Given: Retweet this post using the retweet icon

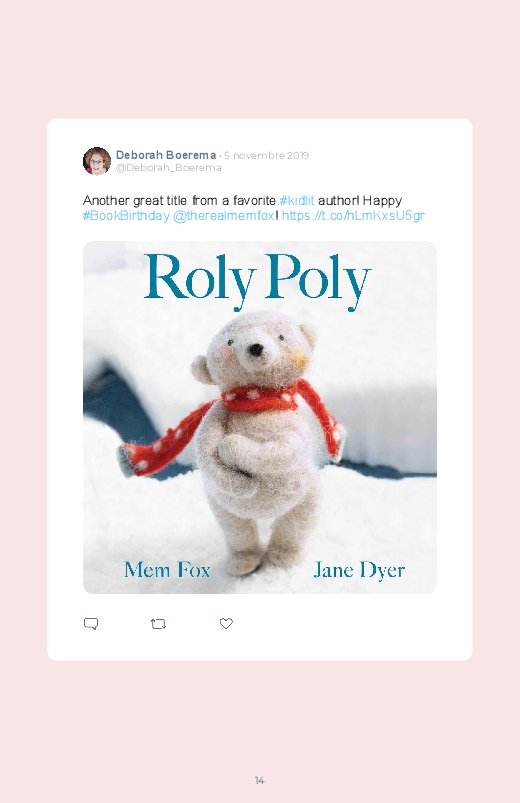Looking at the screenshot, I should pos(158,624).
